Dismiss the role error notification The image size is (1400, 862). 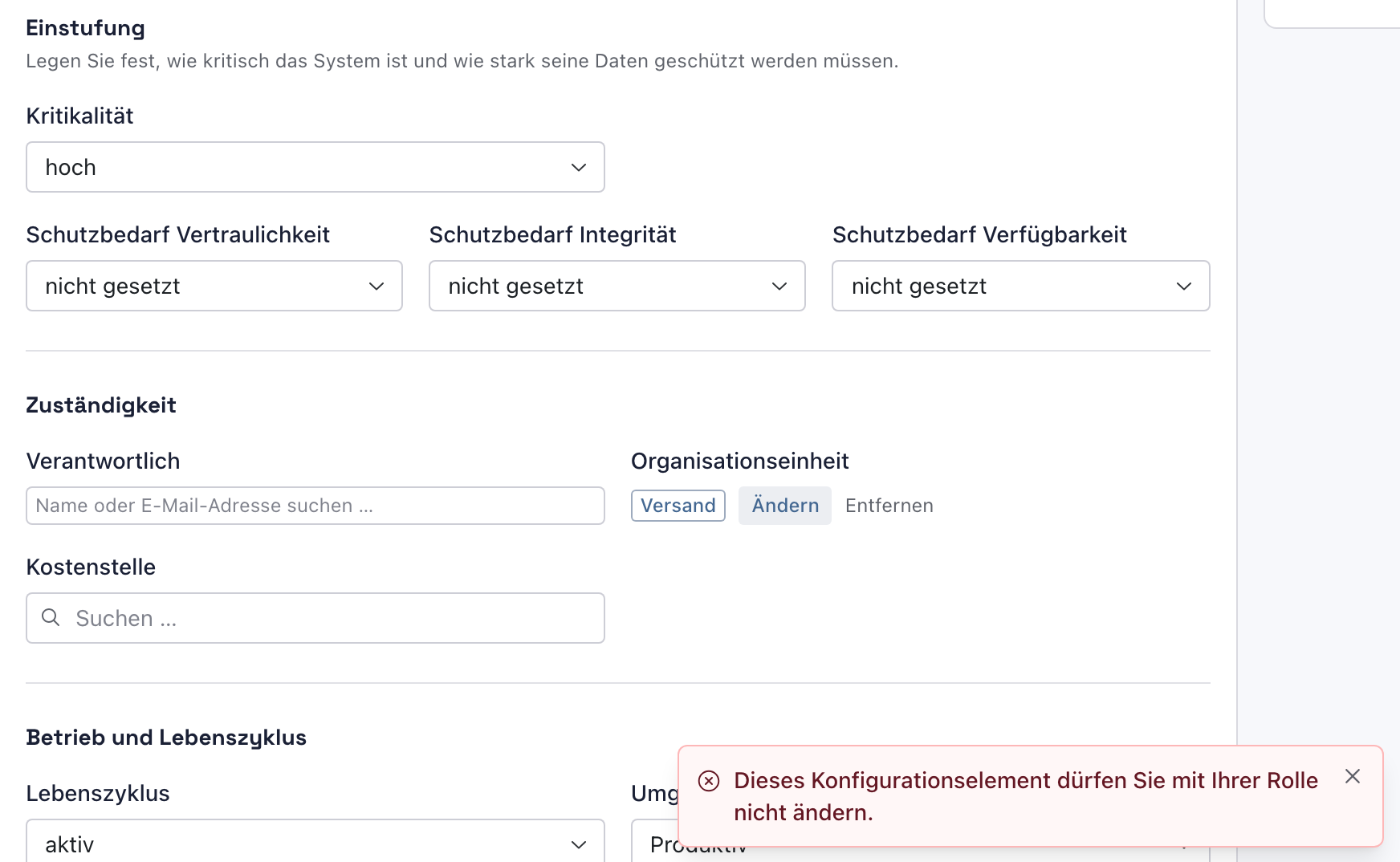coord(1353,776)
